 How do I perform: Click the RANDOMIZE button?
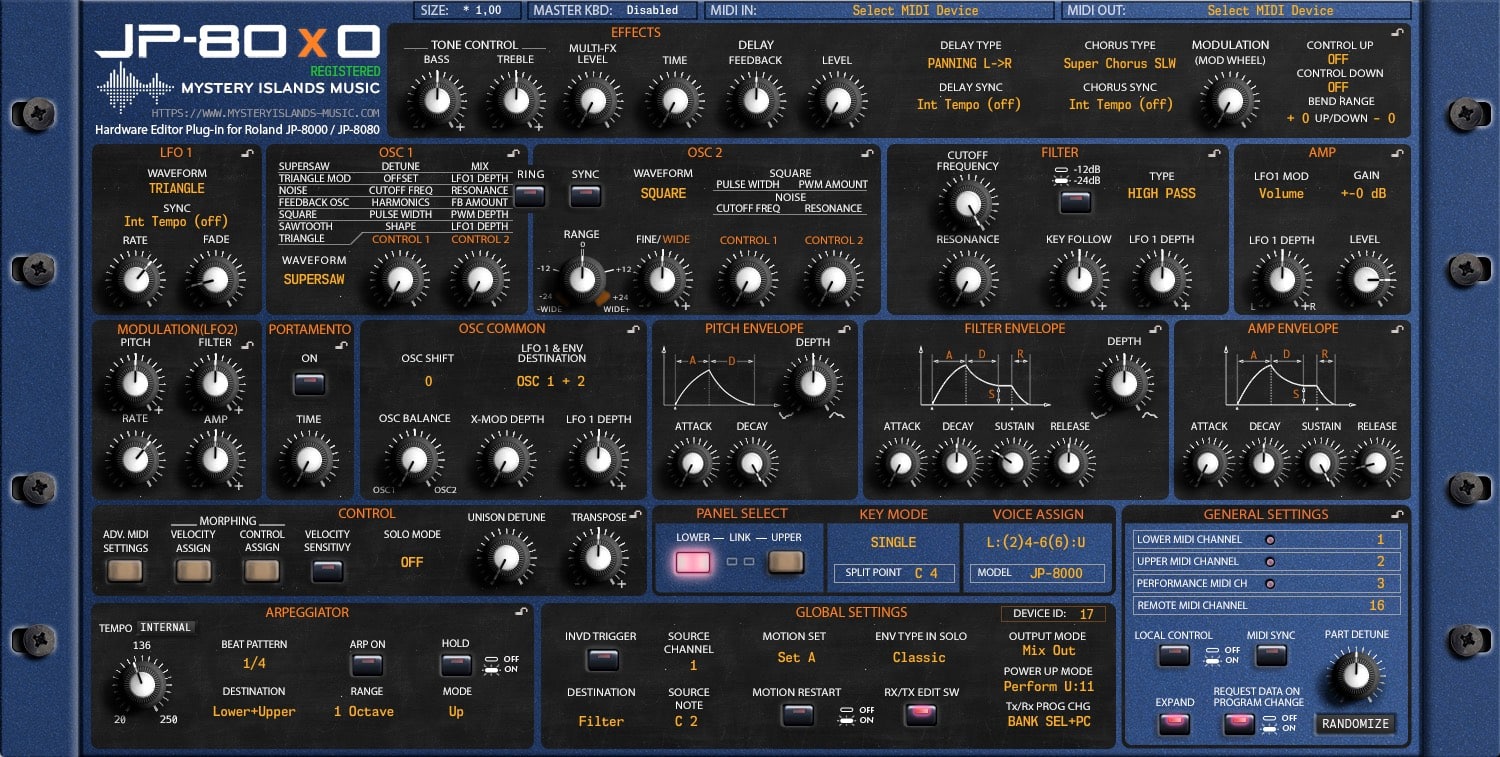pyautogui.click(x=1356, y=724)
